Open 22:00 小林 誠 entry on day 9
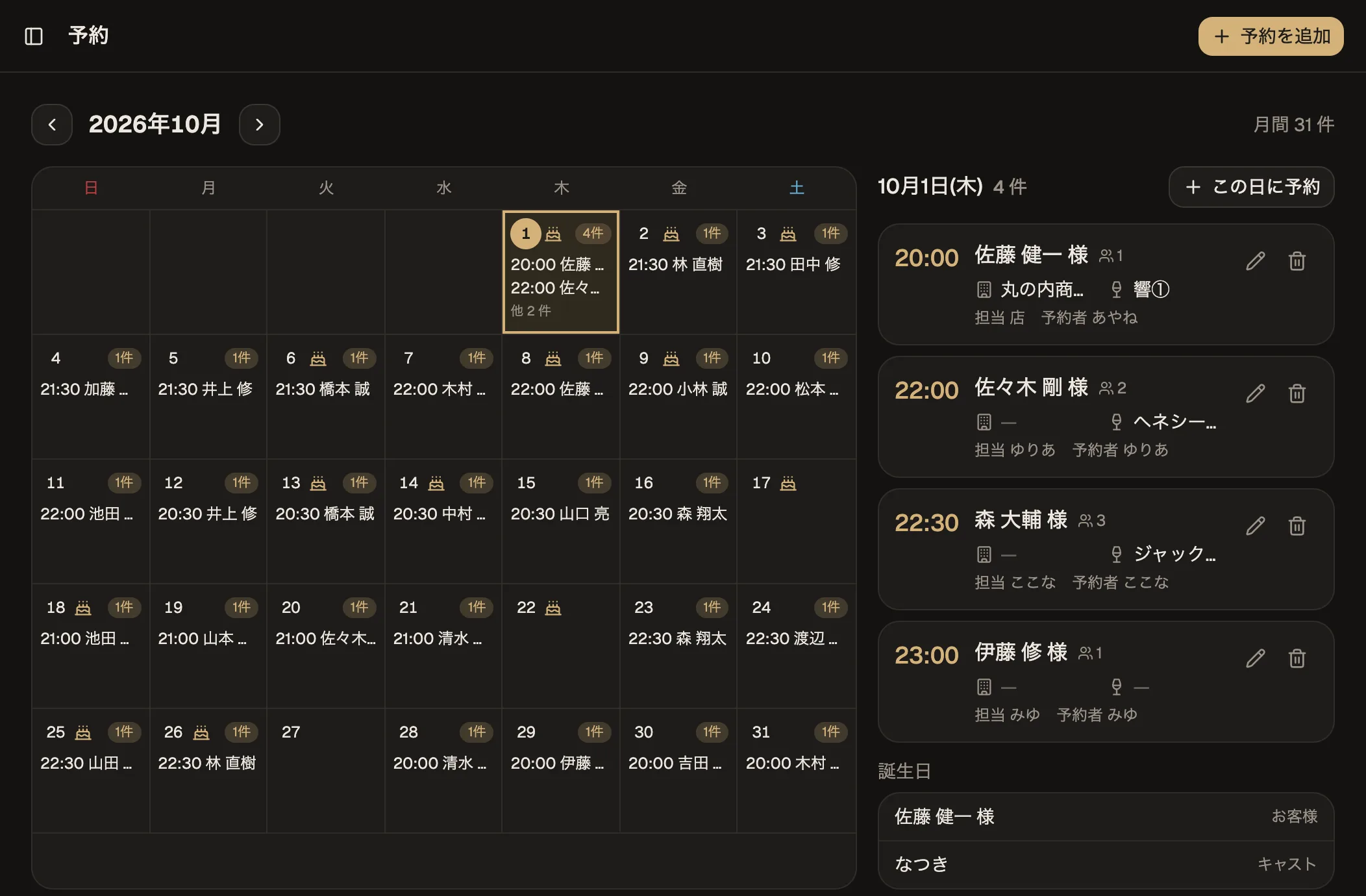Viewport: 1366px width, 896px height. 678,390
